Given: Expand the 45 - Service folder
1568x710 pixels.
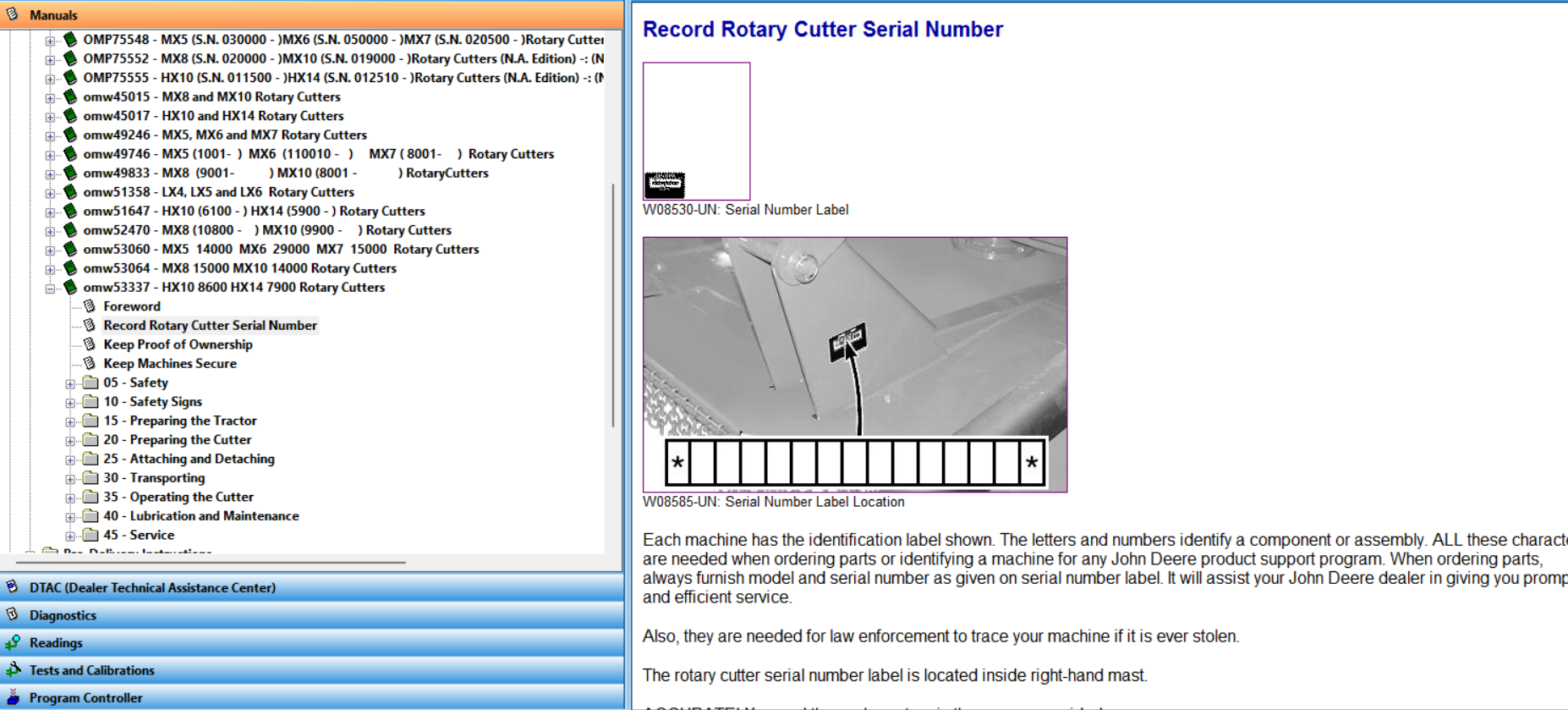Looking at the screenshot, I should pos(70,536).
